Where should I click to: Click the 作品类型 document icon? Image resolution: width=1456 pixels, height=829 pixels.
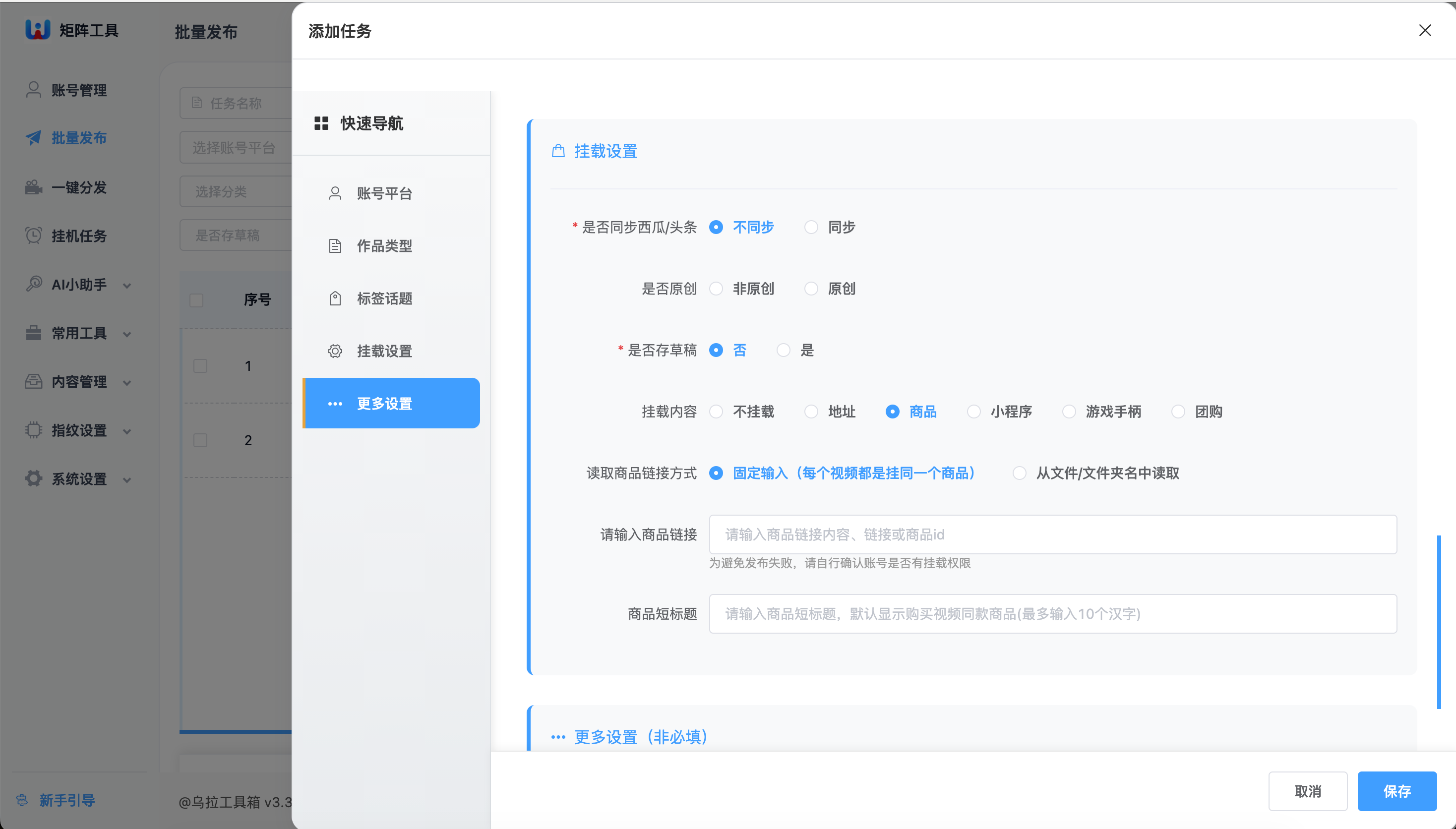(x=335, y=246)
